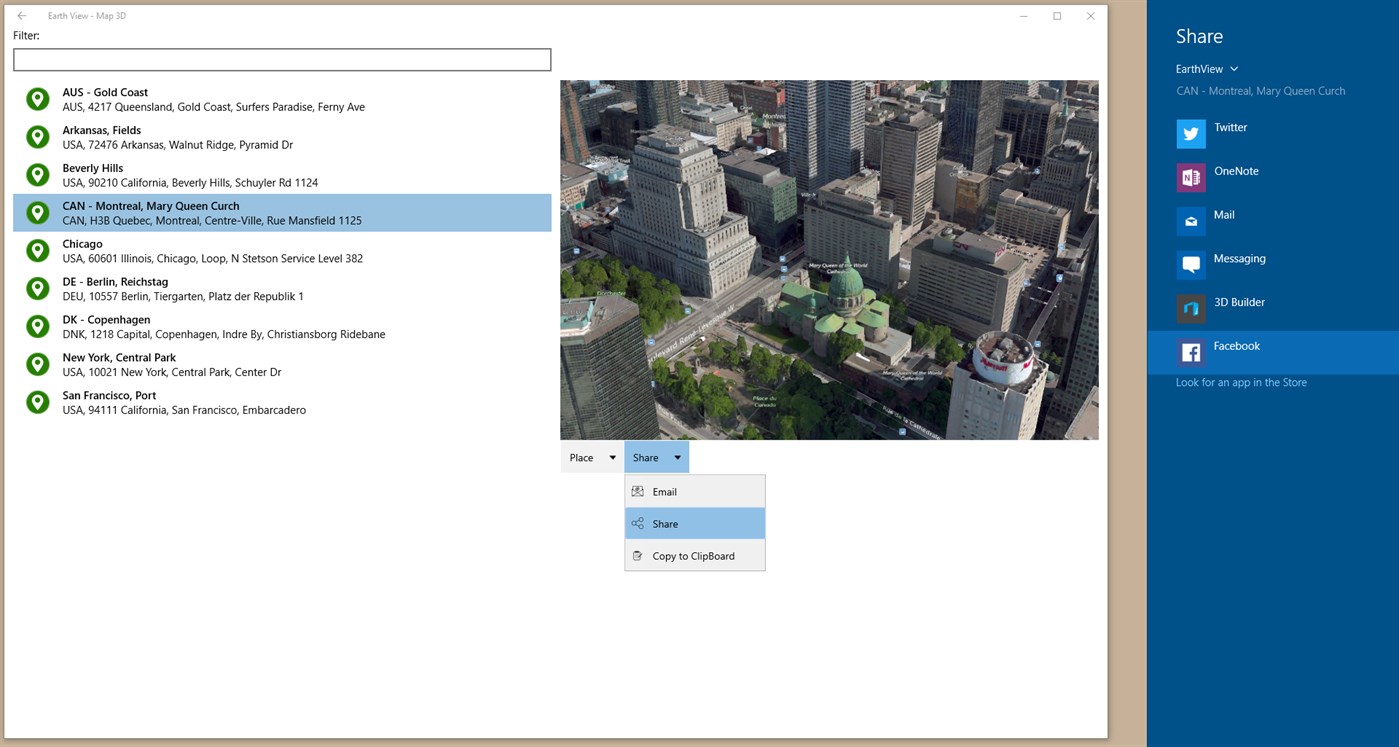1399x747 pixels.
Task: Click inside the Filter text box
Action: point(281,59)
